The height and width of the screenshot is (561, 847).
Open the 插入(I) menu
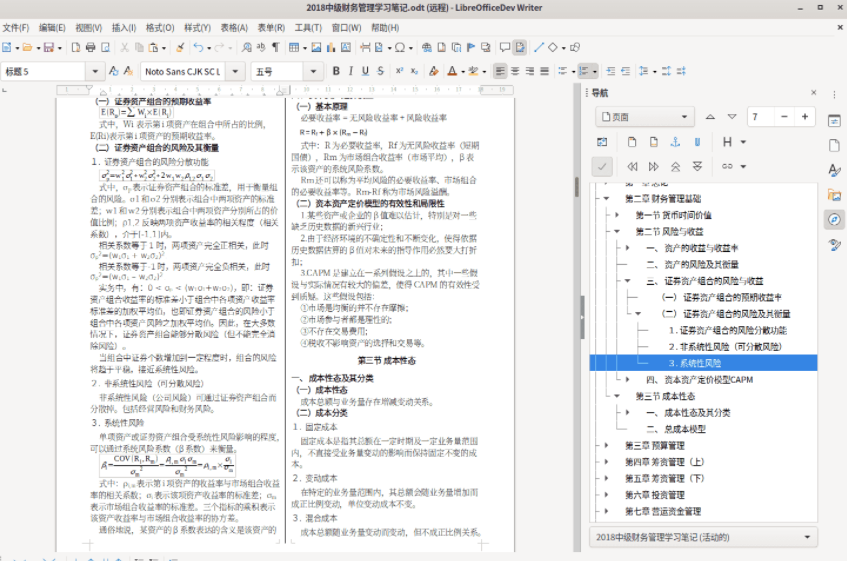[x=124, y=27]
